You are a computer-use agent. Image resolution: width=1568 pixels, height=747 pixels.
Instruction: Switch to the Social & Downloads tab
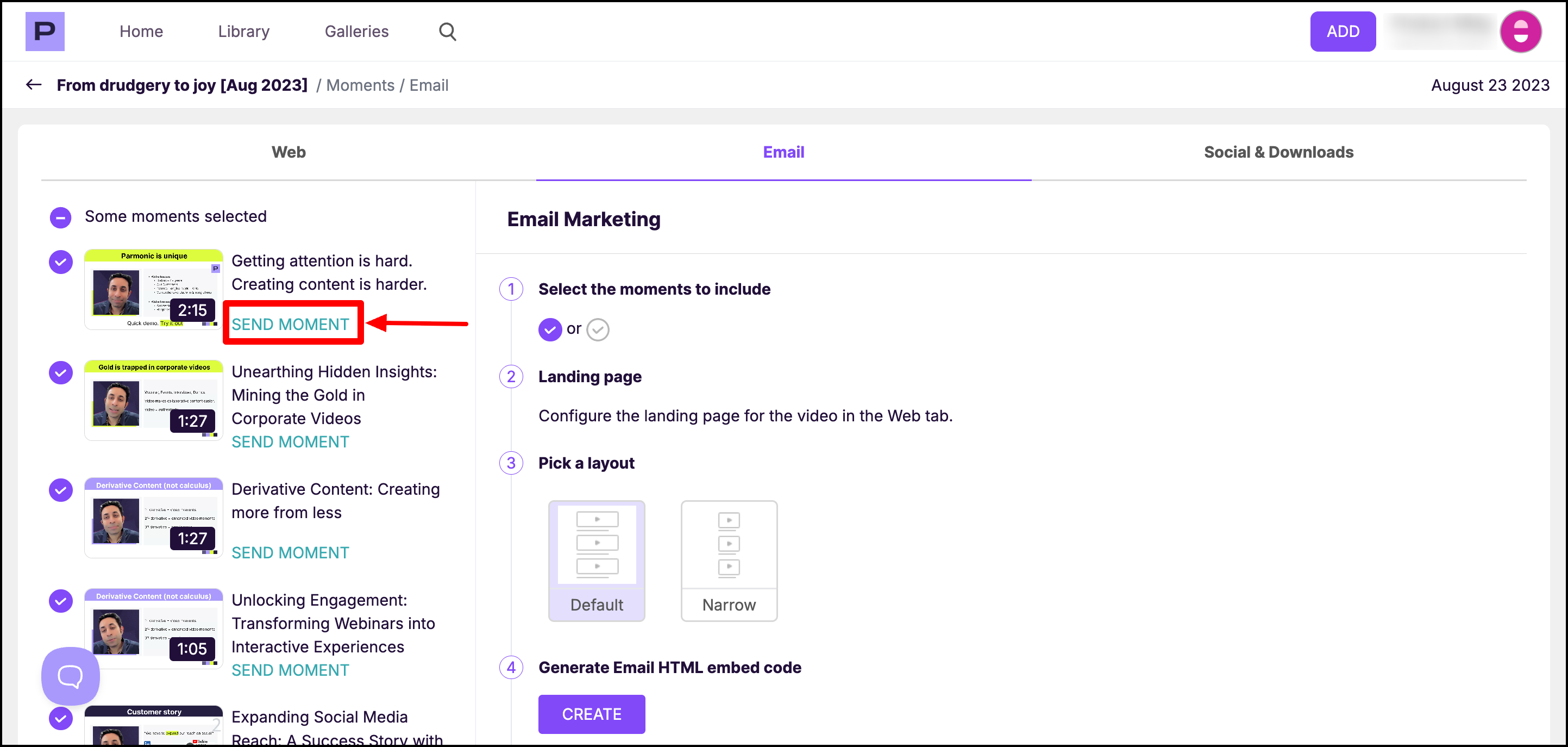1278,152
